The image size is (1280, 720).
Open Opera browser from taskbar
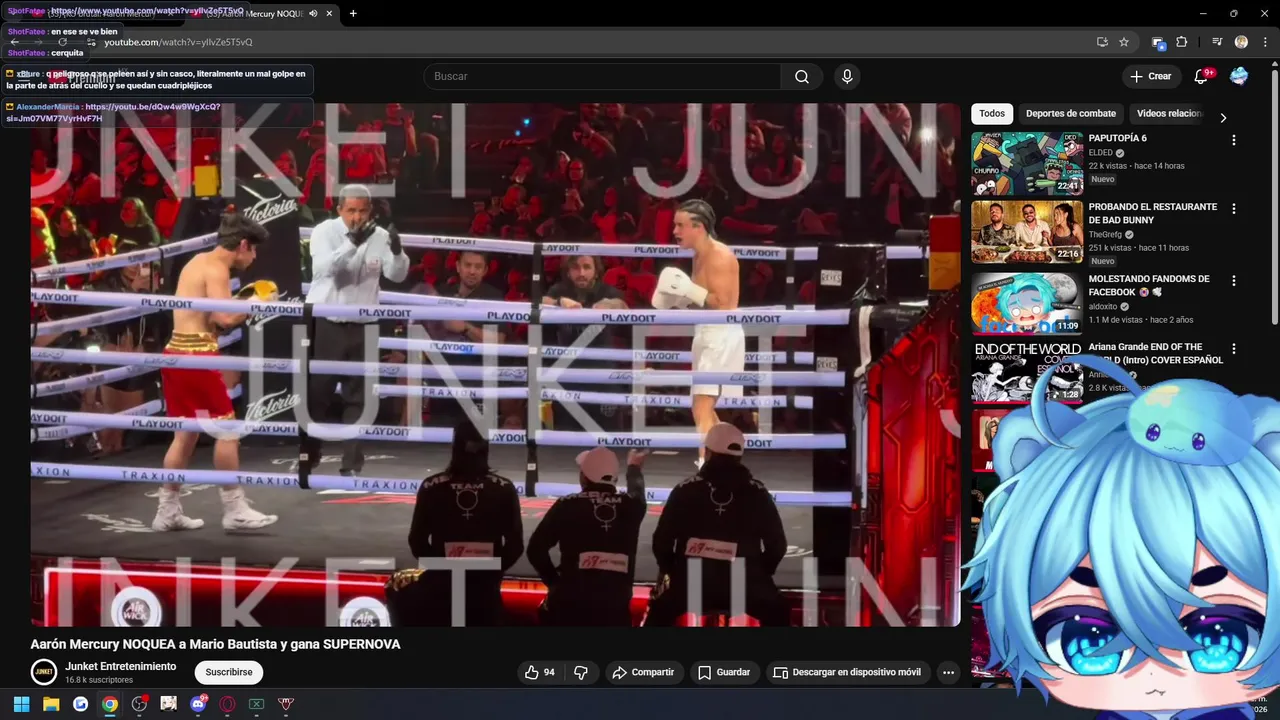[227, 704]
